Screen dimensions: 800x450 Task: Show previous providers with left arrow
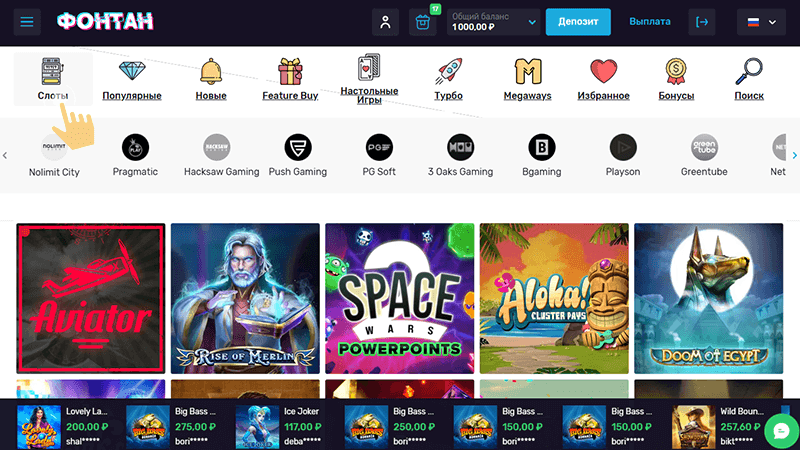coord(5,156)
